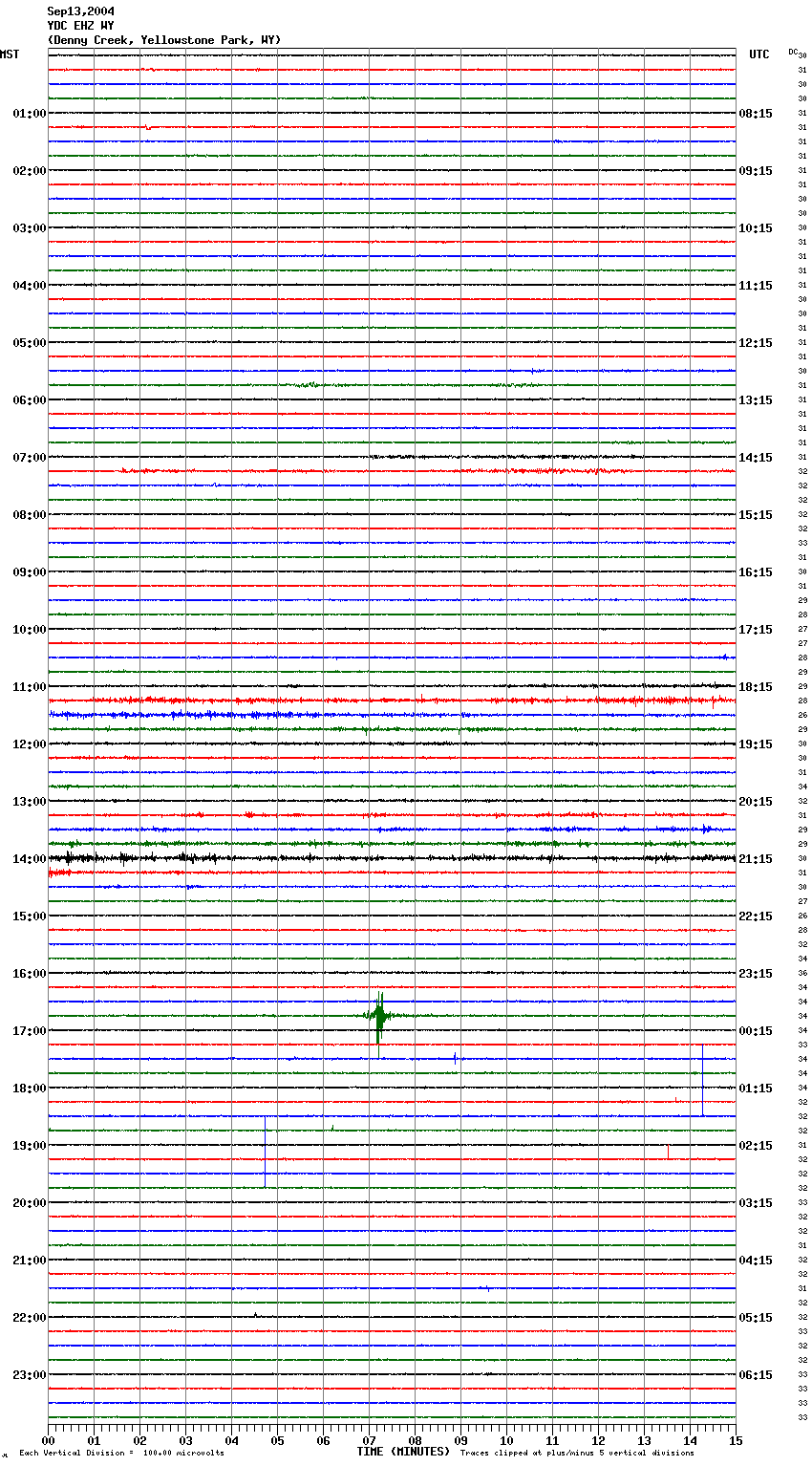The width and height of the screenshot is (812, 1466).
Task: Click the 23:15 UTC time label
Action: (756, 974)
